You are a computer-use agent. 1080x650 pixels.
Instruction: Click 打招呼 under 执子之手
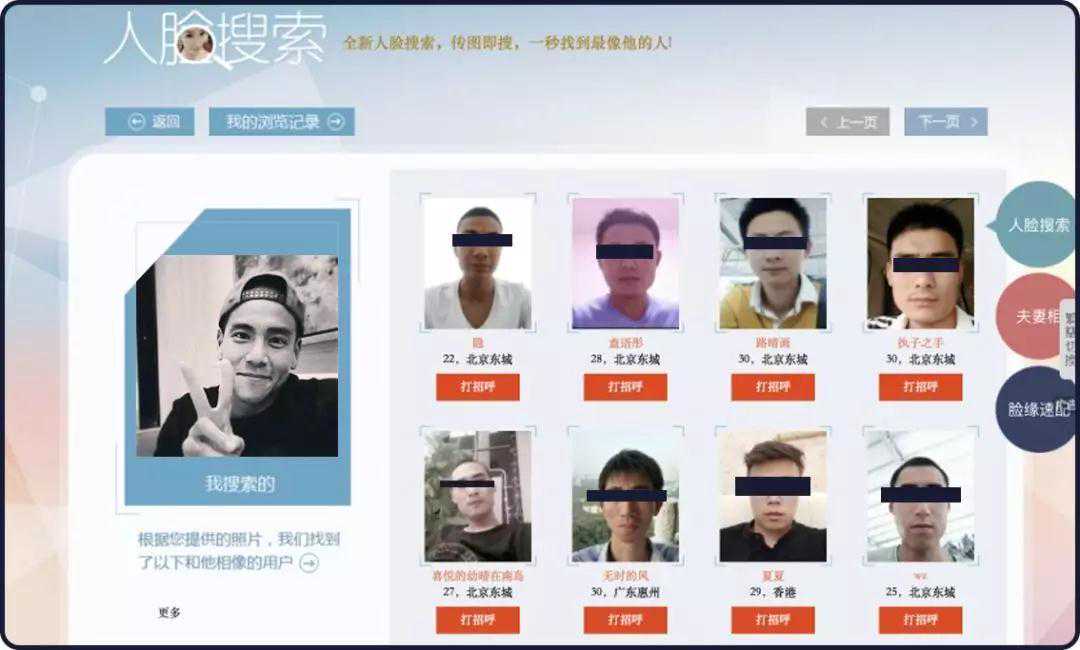920,387
